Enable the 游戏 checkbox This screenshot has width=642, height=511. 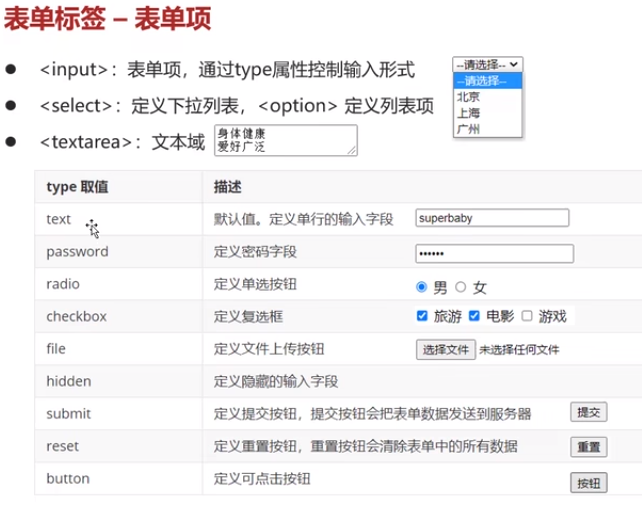527,316
